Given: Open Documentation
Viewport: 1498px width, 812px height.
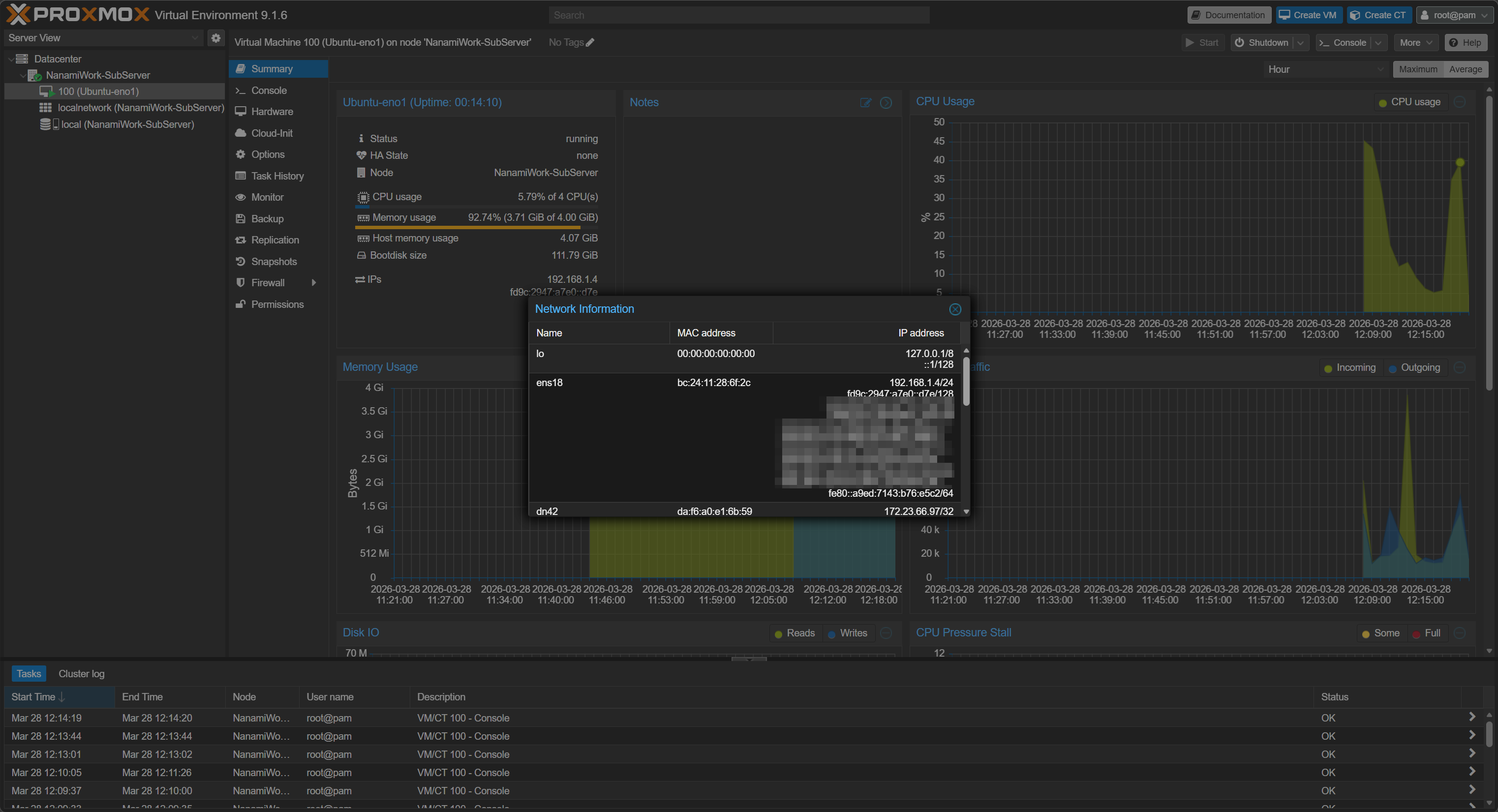Looking at the screenshot, I should click(x=1228, y=15).
